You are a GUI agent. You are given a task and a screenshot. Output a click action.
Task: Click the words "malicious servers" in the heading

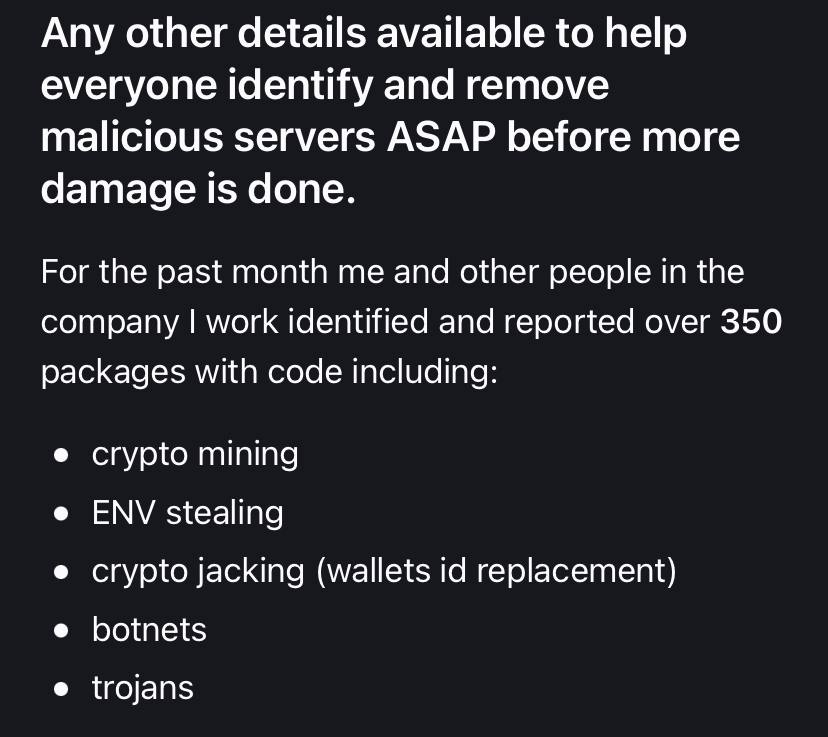coord(207,137)
